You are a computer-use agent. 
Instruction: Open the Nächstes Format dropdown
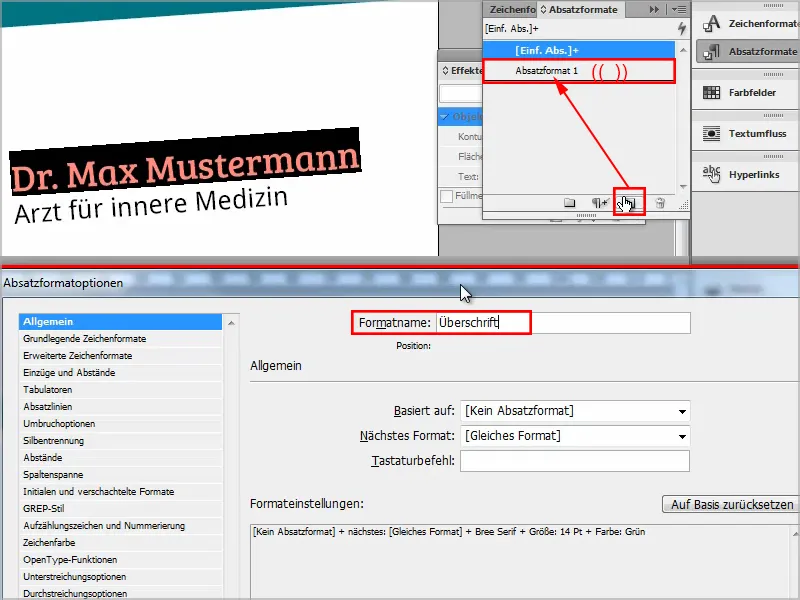pos(575,436)
